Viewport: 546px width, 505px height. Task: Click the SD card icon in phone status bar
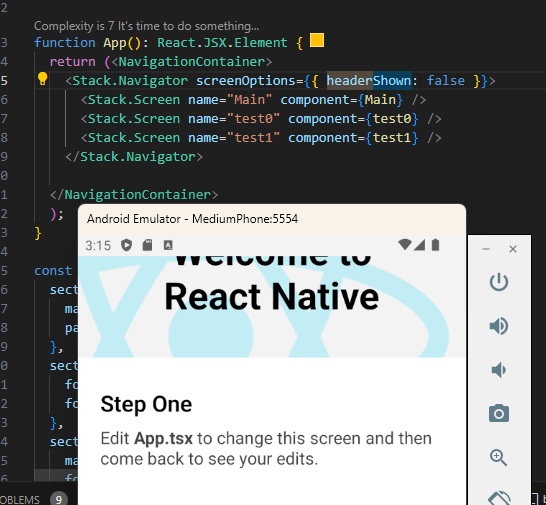click(147, 245)
